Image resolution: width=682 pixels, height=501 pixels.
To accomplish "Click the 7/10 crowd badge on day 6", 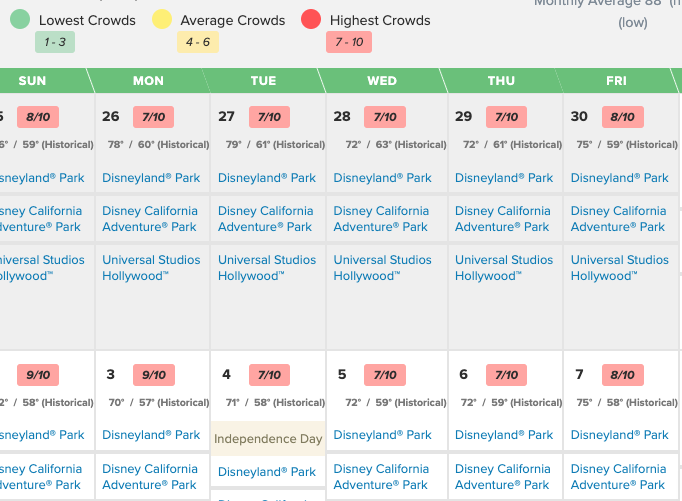I will tap(506, 375).
